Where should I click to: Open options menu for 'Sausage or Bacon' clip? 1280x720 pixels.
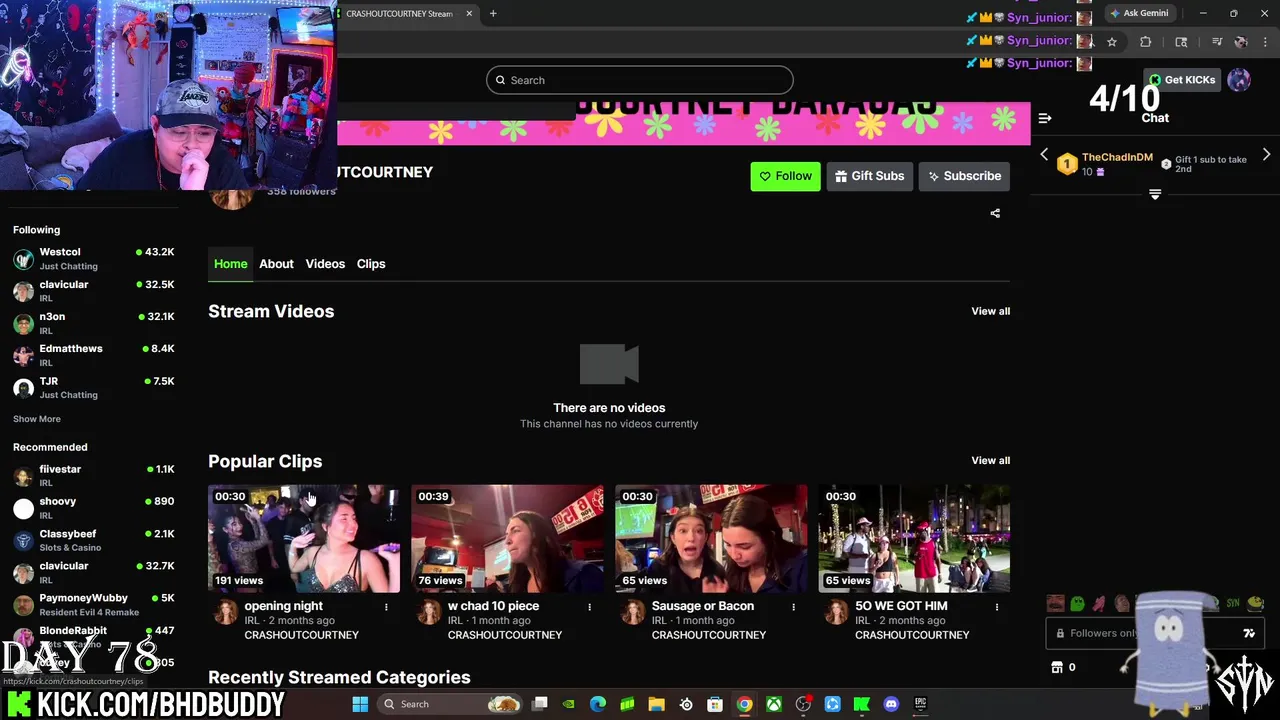point(793,607)
